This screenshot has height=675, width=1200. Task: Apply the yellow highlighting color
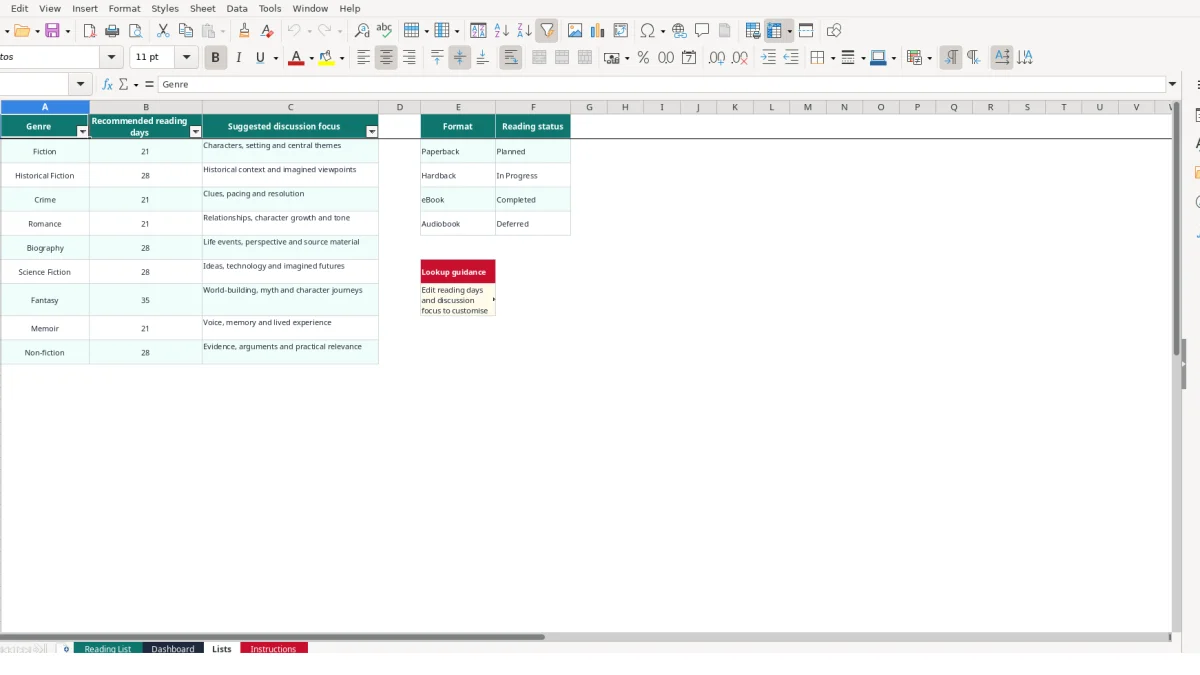pyautogui.click(x=326, y=58)
